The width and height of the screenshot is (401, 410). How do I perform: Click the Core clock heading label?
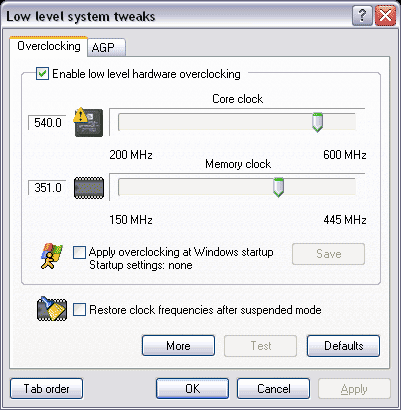click(238, 99)
